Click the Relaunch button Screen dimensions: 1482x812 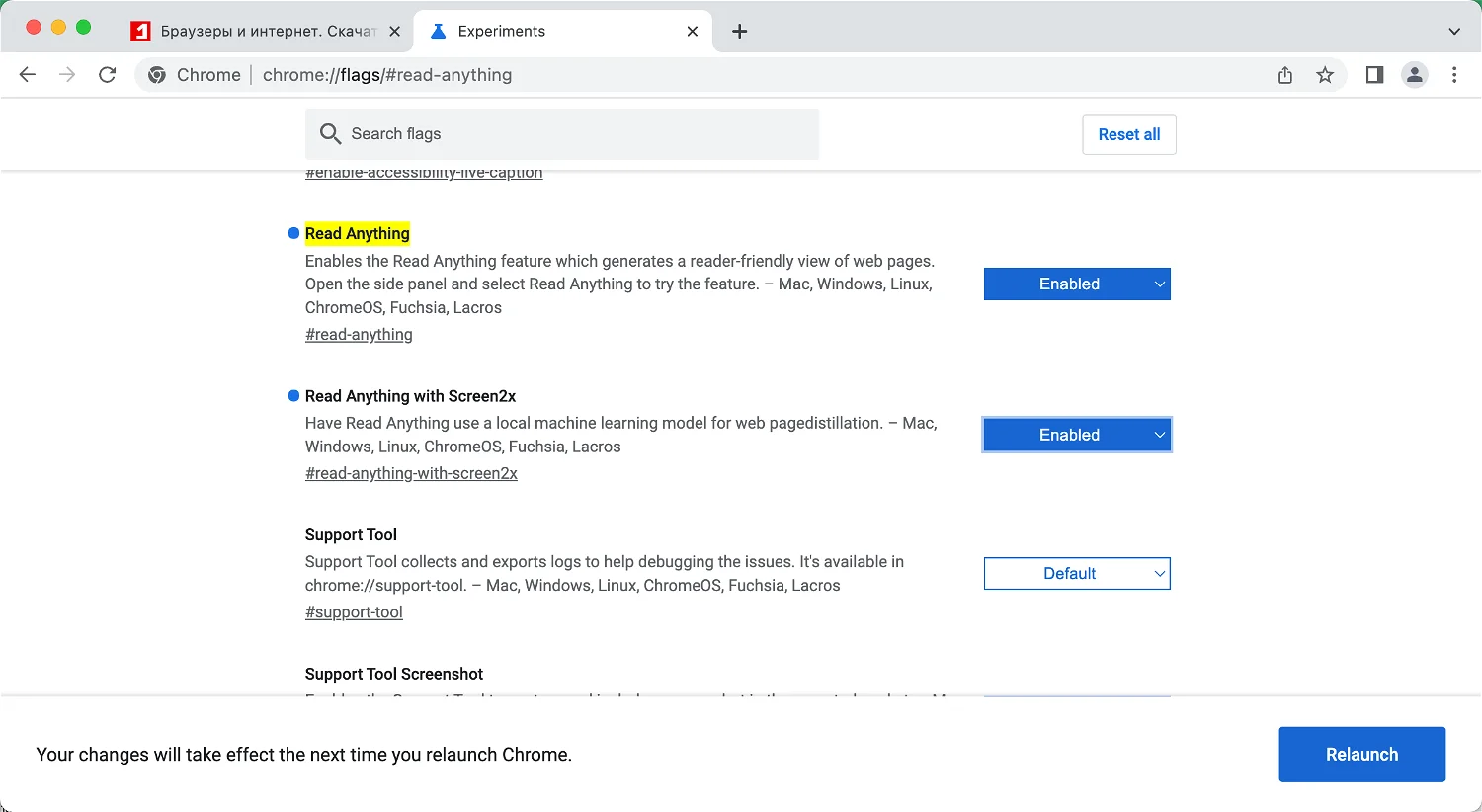point(1361,755)
